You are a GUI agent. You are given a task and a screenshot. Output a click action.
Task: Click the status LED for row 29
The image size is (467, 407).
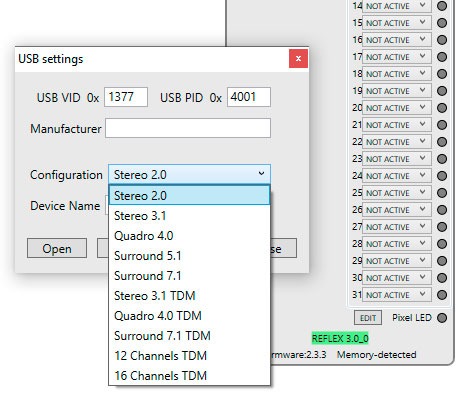point(442,261)
